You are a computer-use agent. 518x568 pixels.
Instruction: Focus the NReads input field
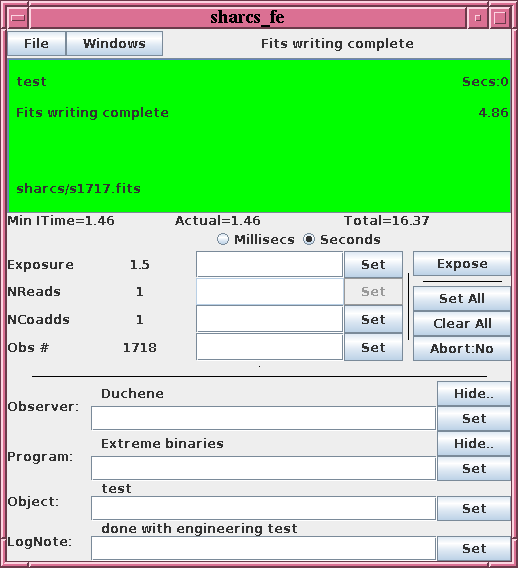[270, 292]
